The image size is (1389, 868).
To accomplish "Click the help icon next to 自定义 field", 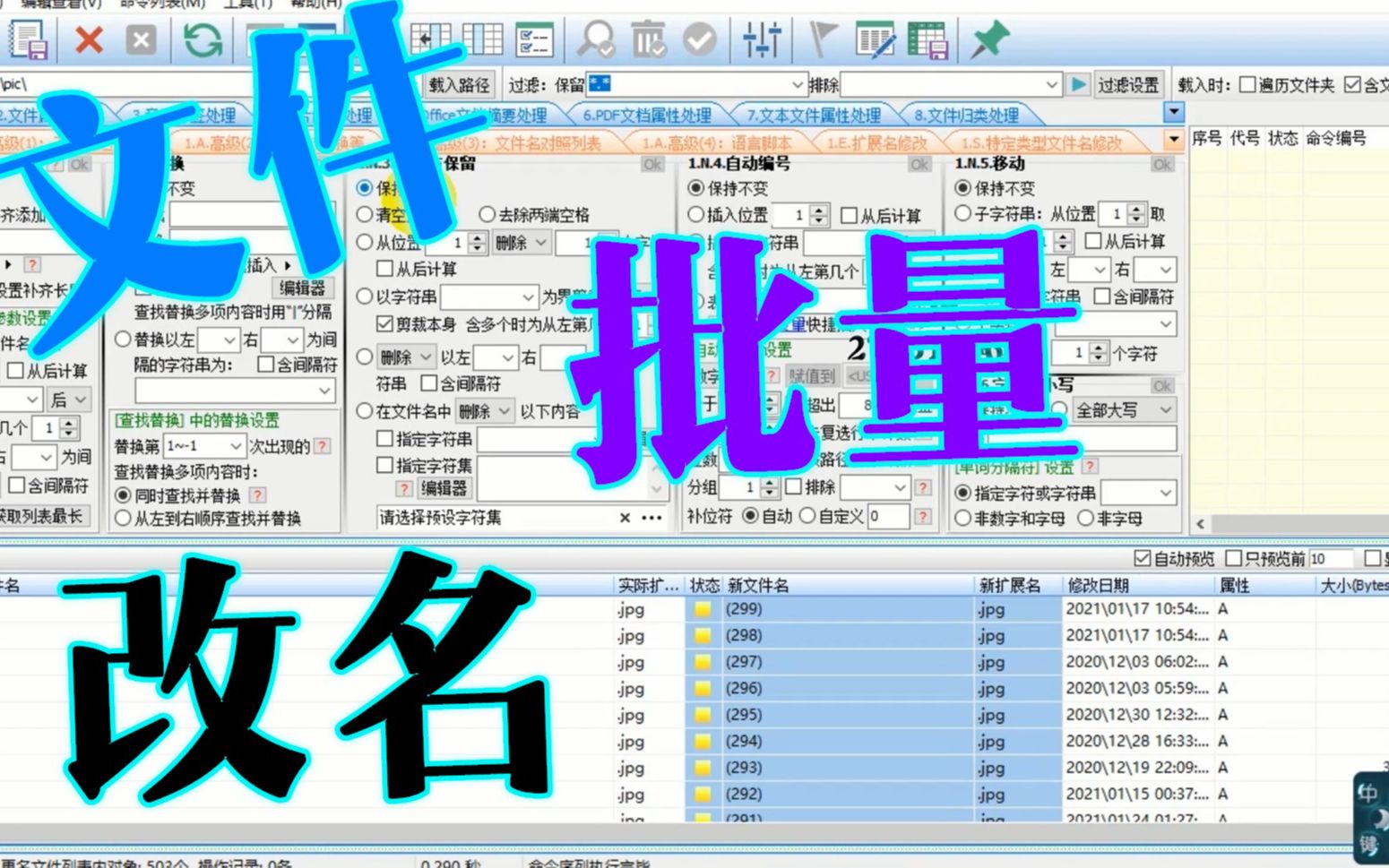I will click(923, 516).
